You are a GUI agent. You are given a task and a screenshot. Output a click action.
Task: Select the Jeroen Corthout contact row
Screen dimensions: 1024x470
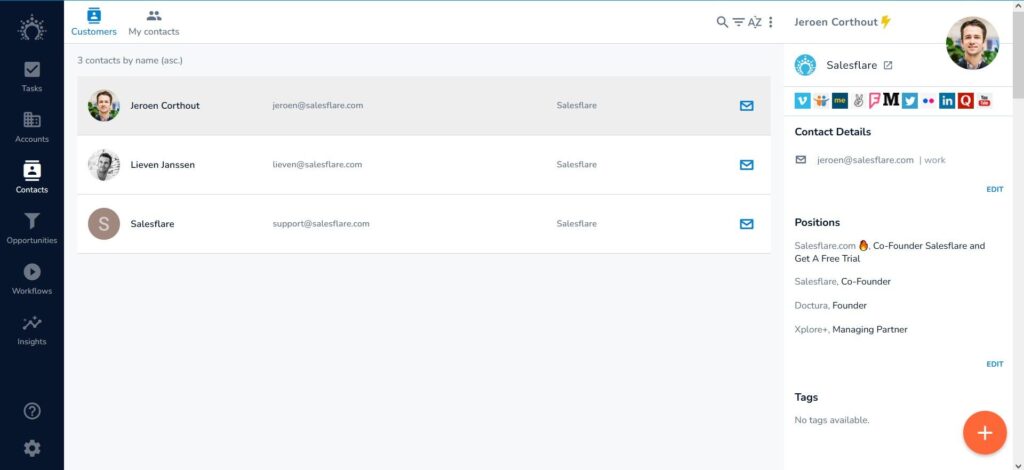(x=424, y=106)
